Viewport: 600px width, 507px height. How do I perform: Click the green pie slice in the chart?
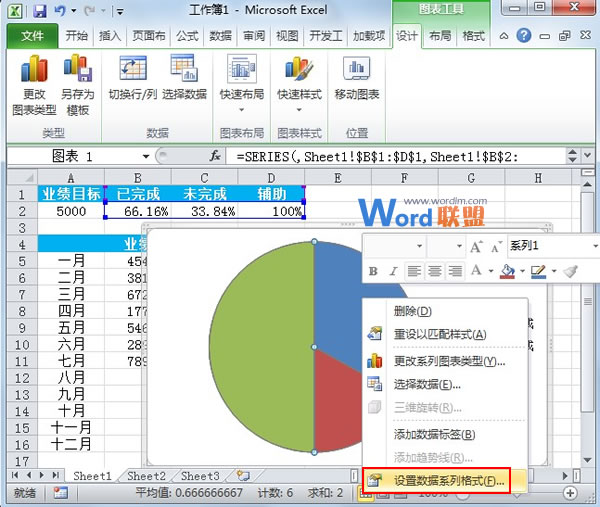point(260,346)
